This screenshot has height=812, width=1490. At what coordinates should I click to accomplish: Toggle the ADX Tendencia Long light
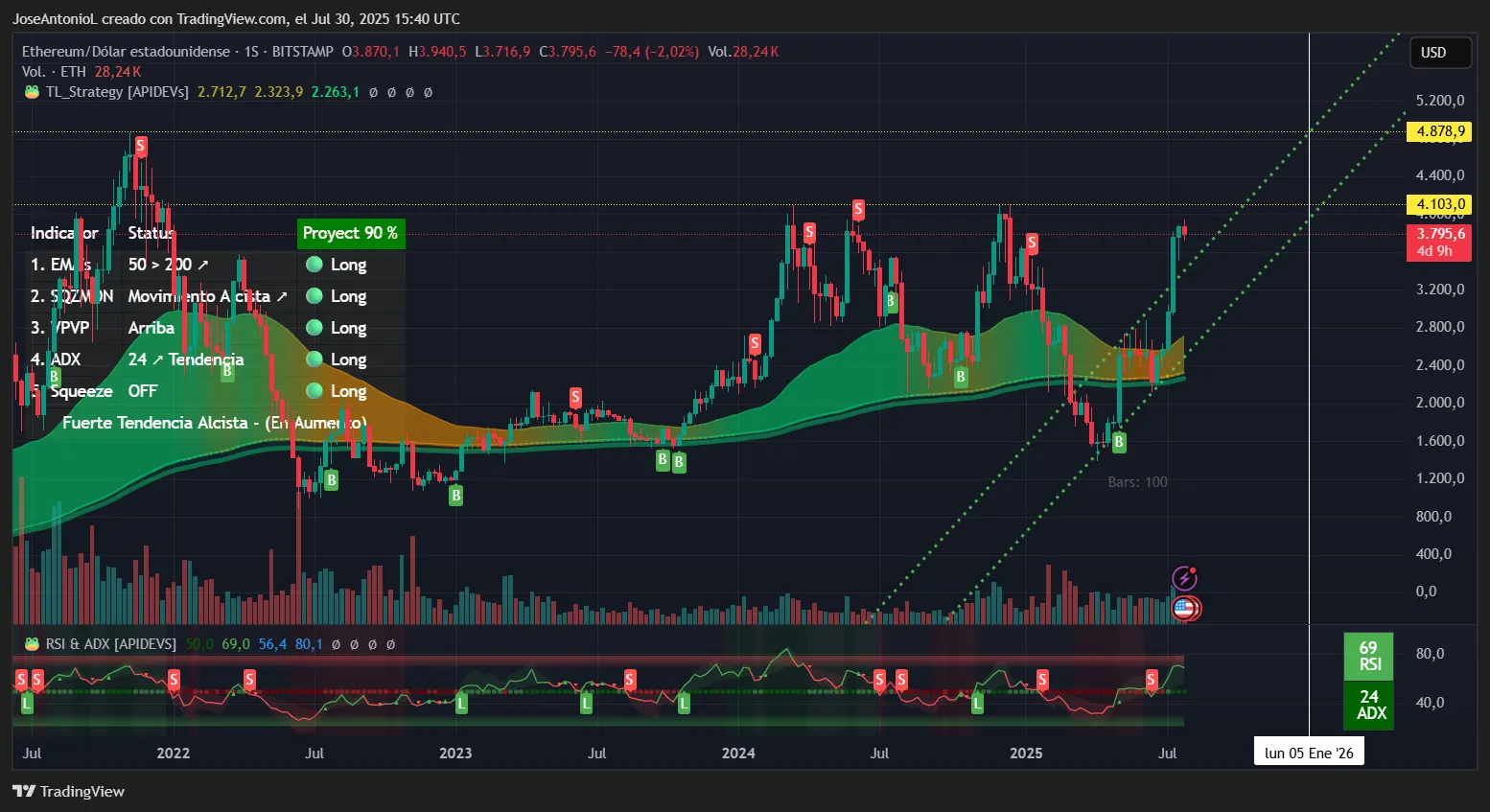pyautogui.click(x=313, y=359)
